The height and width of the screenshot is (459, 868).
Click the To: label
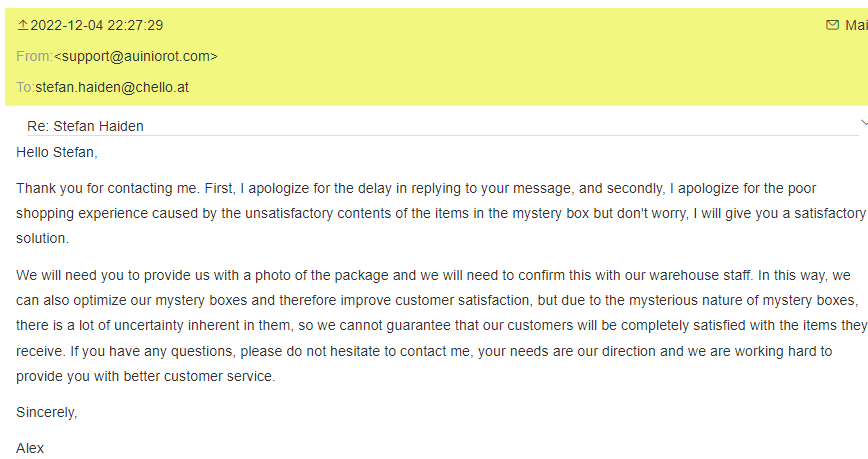tap(25, 87)
